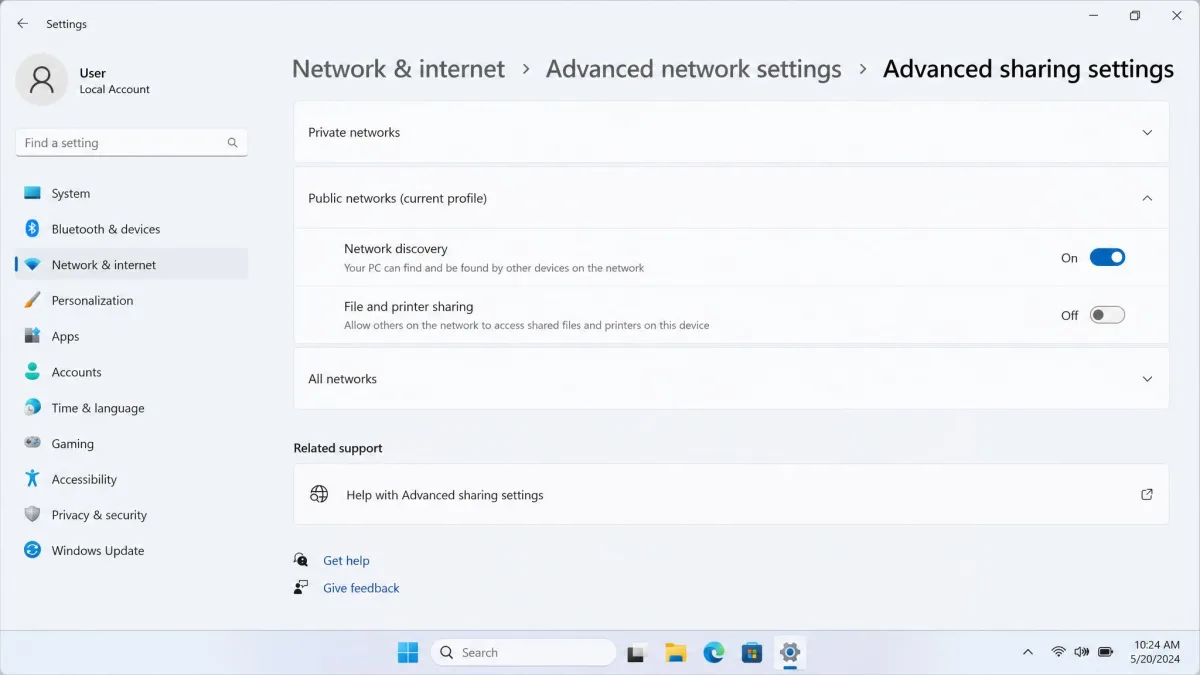Image resolution: width=1200 pixels, height=675 pixels.
Task: Select Personalization in sidebar
Action: (132, 300)
